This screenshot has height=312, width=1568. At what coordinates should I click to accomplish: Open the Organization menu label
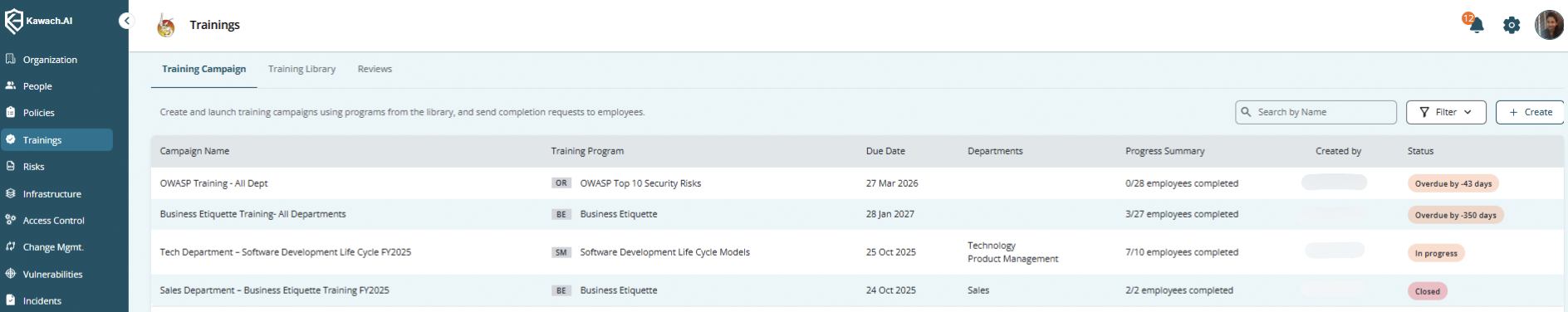50,60
